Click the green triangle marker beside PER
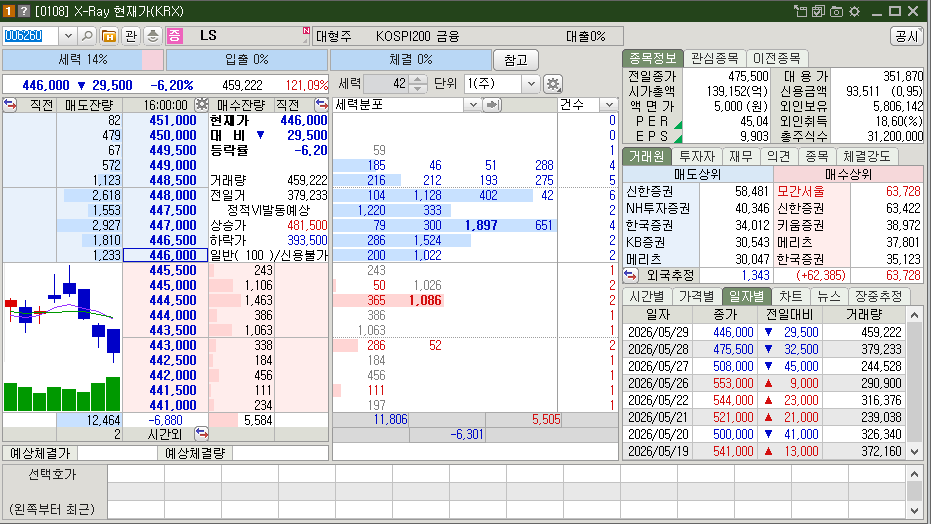Screen dimensions: 931x524 [x=677, y=125]
